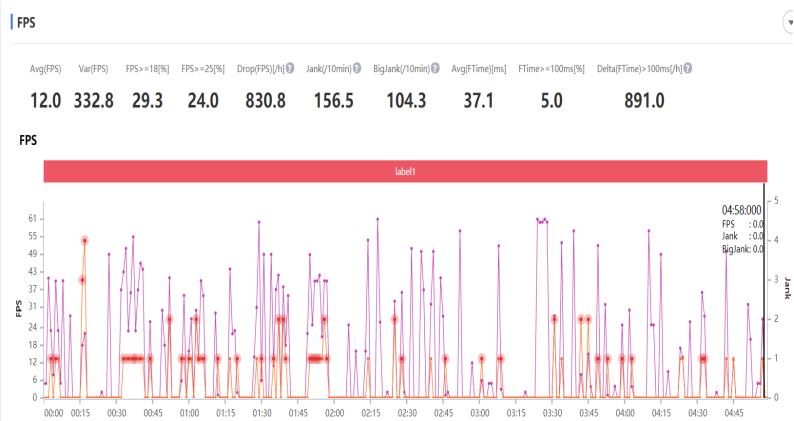794x421 pixels.
Task: Open help icon next to Delta(FTime)>100ms[/h]
Action: [x=688, y=68]
